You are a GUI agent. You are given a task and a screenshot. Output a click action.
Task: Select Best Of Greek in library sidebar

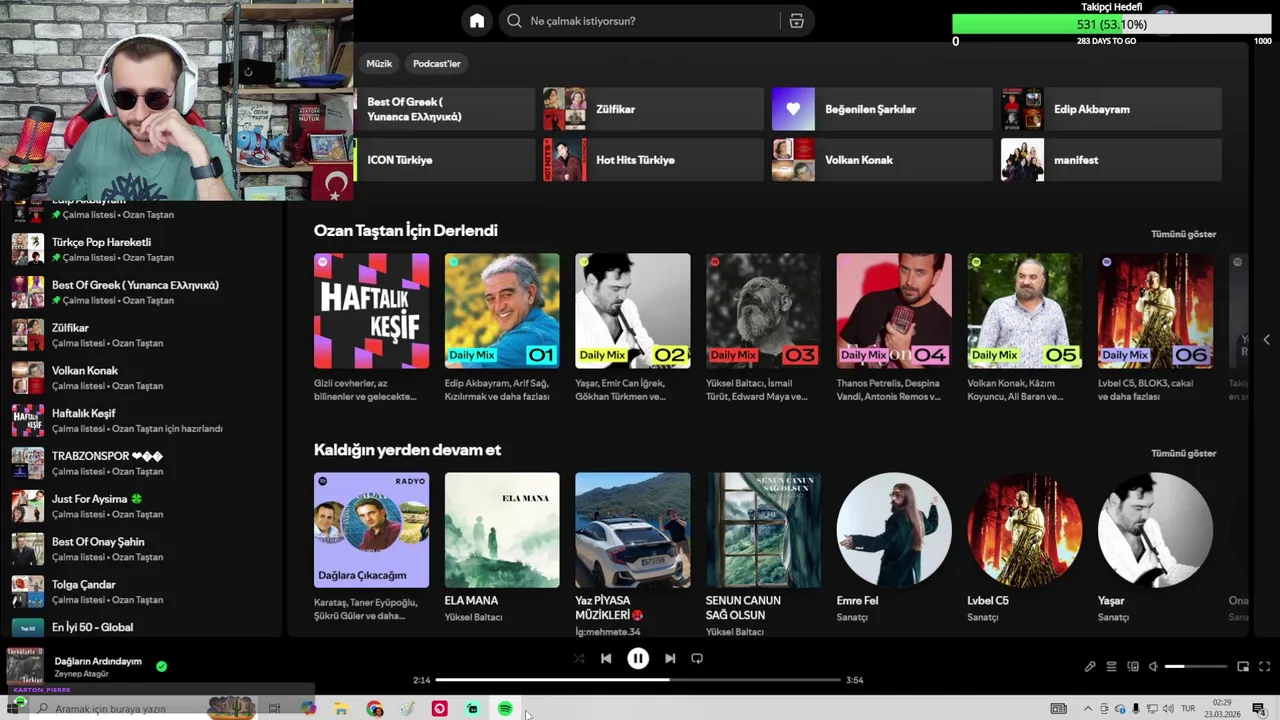pos(142,292)
